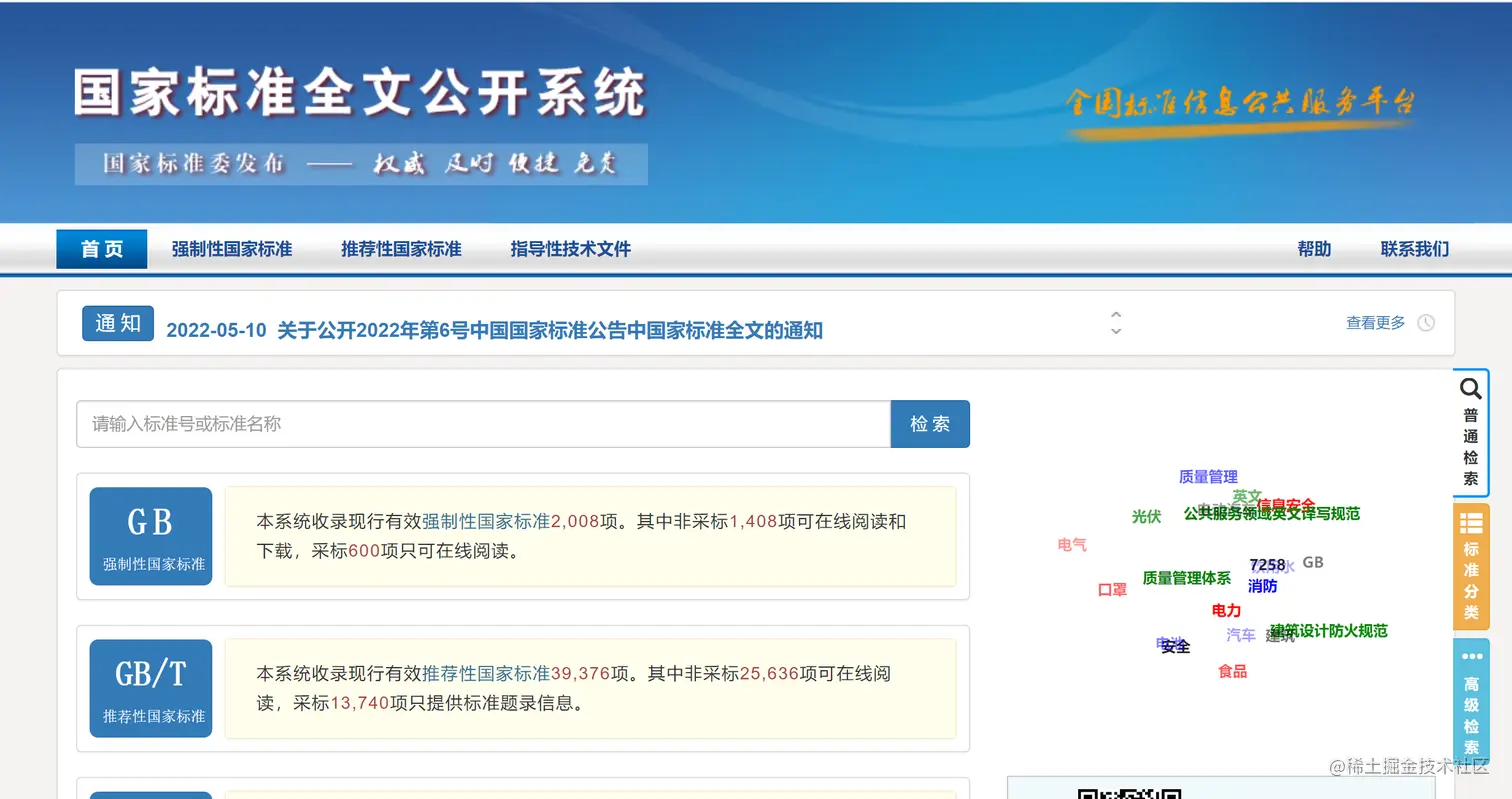1512x799 pixels.
Task: Open 标准分类 orange list-icon sidebar tab
Action: [1470, 566]
